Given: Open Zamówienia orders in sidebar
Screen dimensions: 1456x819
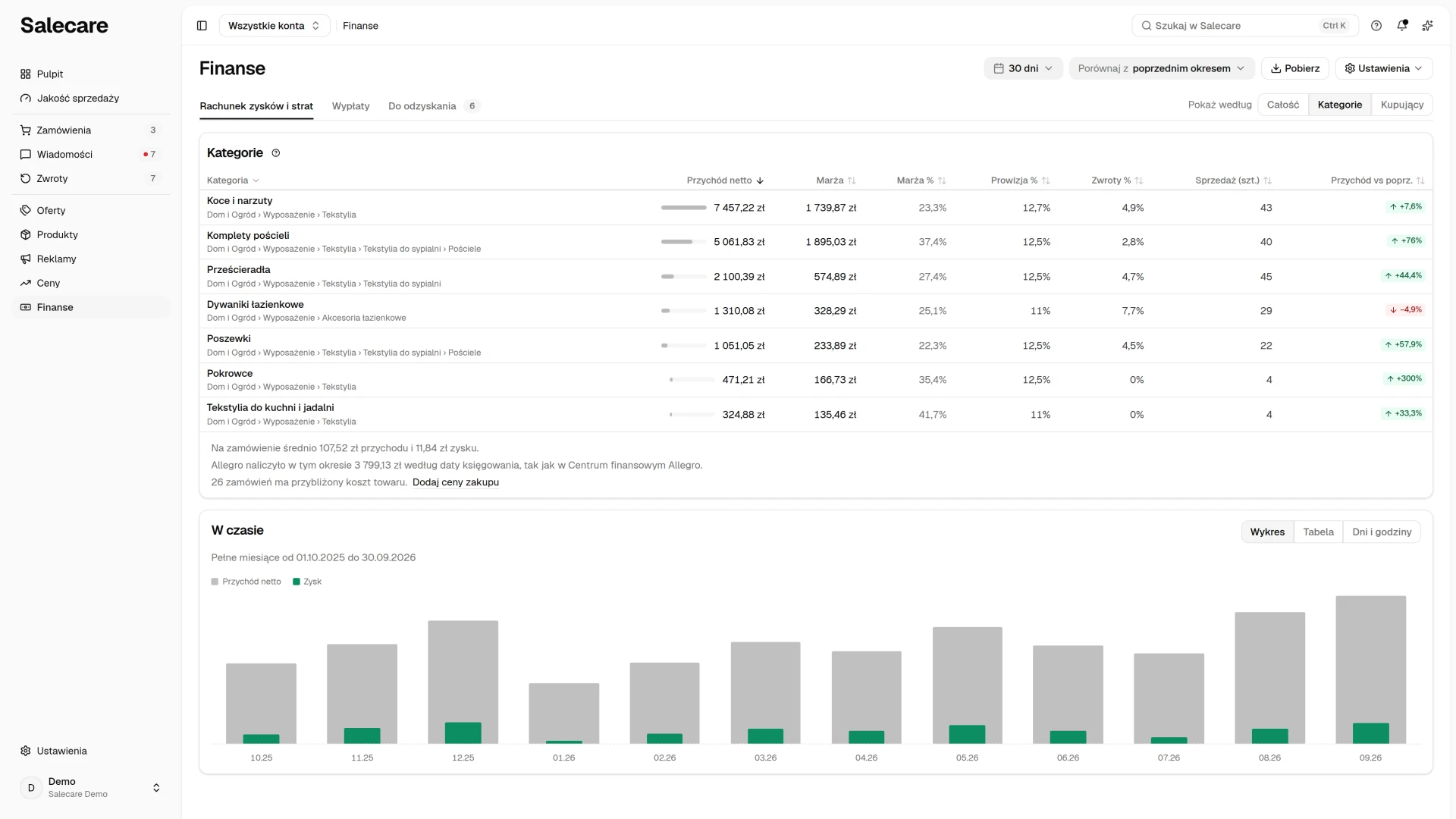Looking at the screenshot, I should click(x=91, y=130).
